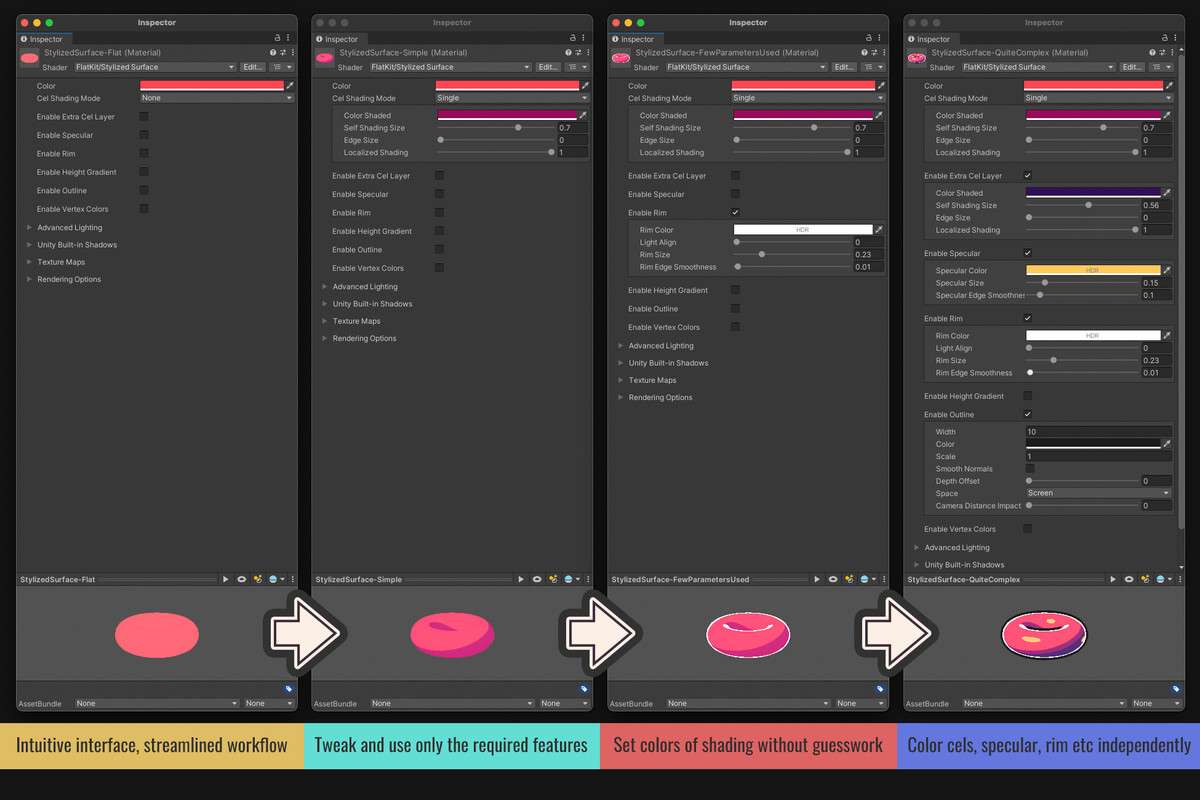Open Space dropdown in StylizedSurface-QuiteComplex outline settings
1200x800 pixels.
point(1098,493)
